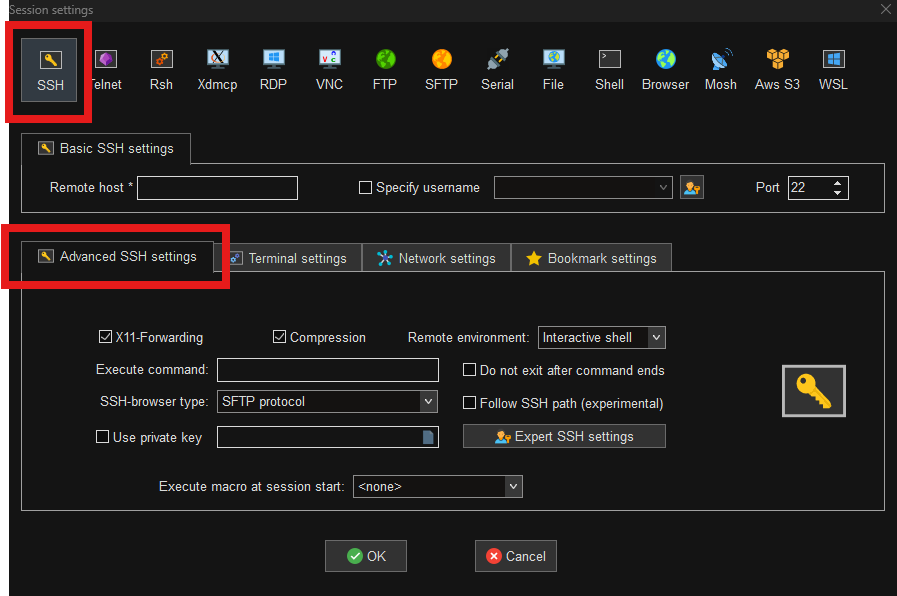The height and width of the screenshot is (596, 897).
Task: Open Advanced SSH settings tab
Action: click(117, 257)
